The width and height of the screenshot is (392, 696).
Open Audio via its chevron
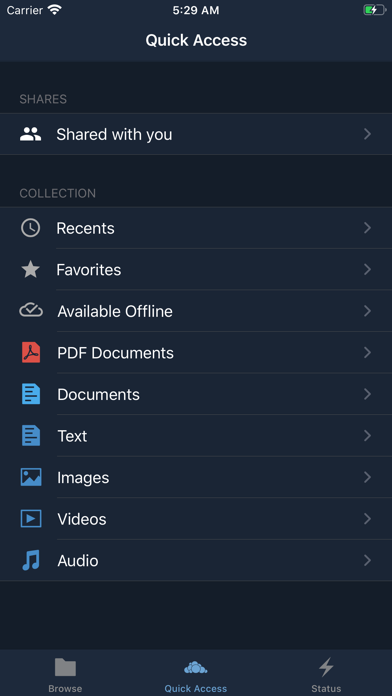[x=368, y=561]
